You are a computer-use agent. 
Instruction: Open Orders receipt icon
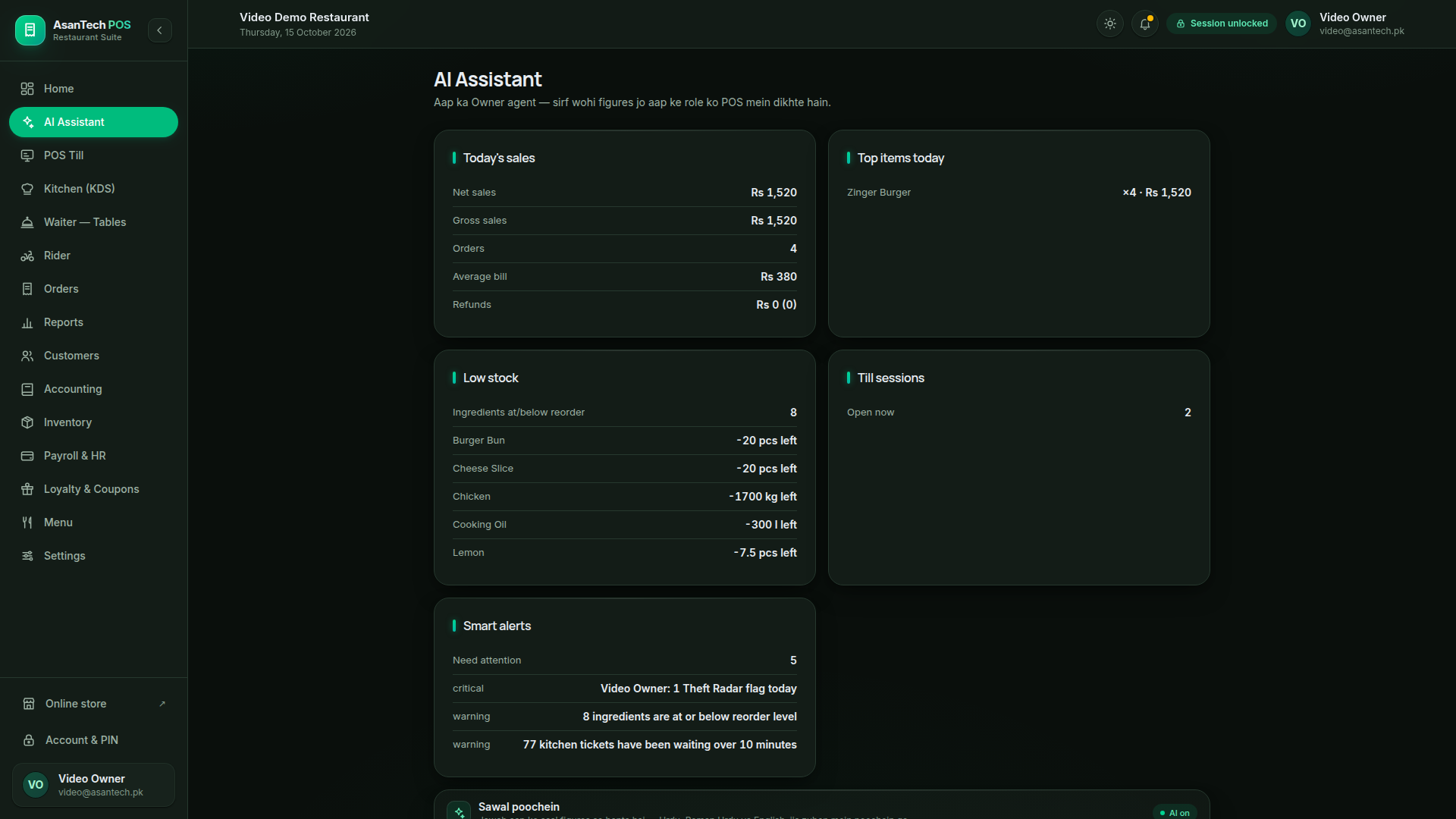(x=27, y=289)
